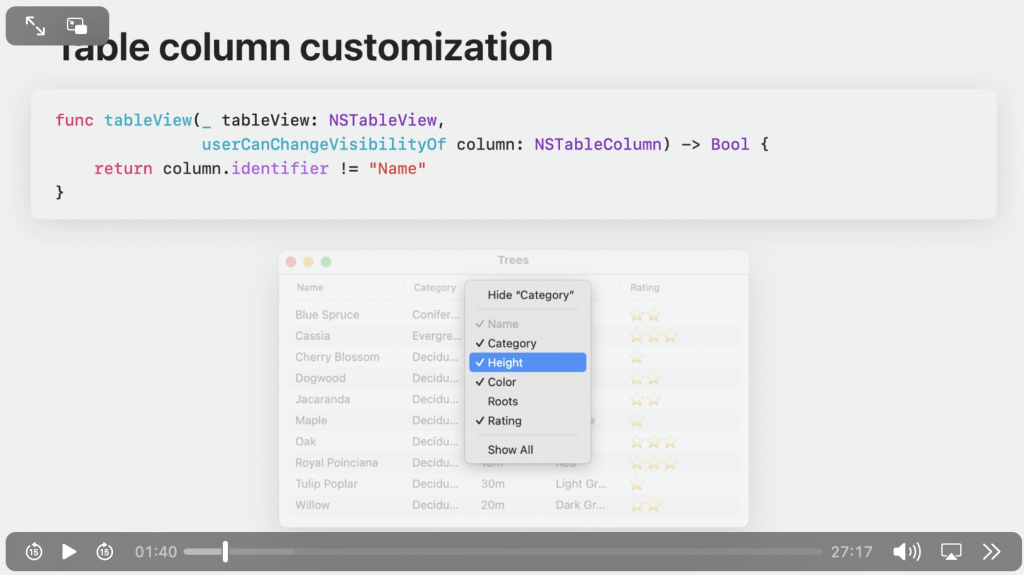Open AirPlay output options
Viewport: 1024px width, 575px height.
point(951,551)
